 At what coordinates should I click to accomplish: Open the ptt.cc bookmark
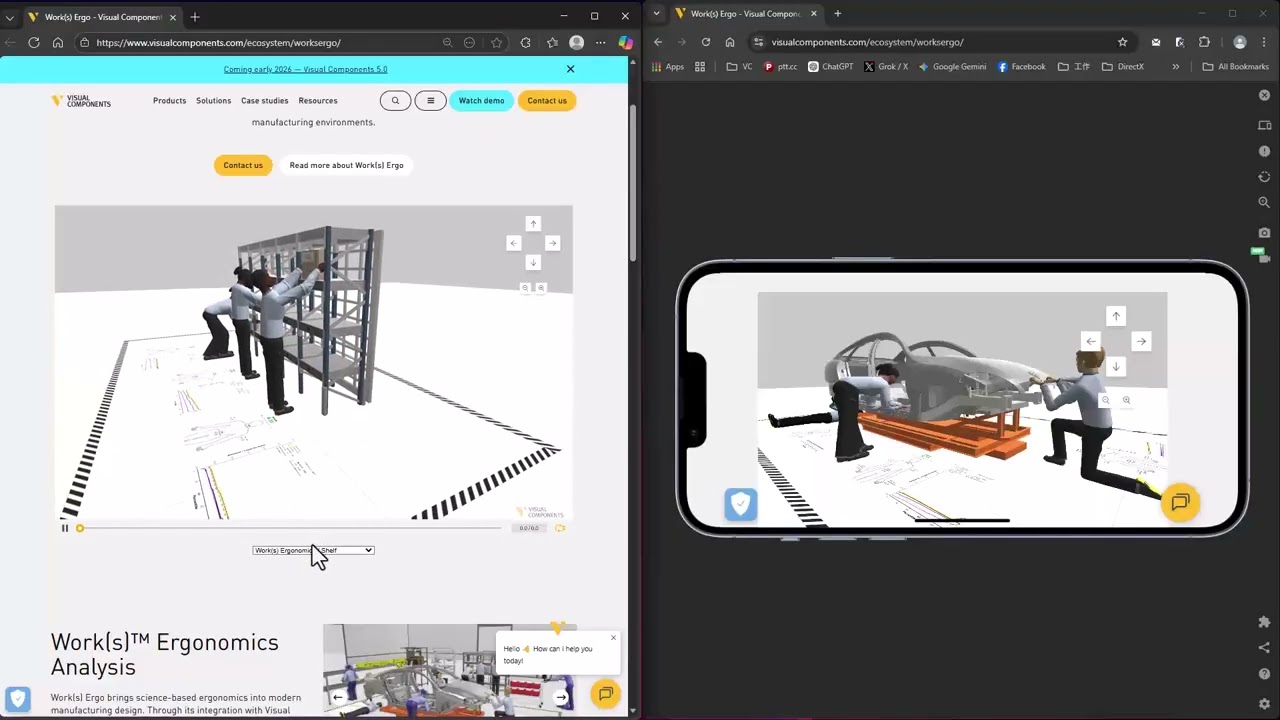pyautogui.click(x=780, y=67)
